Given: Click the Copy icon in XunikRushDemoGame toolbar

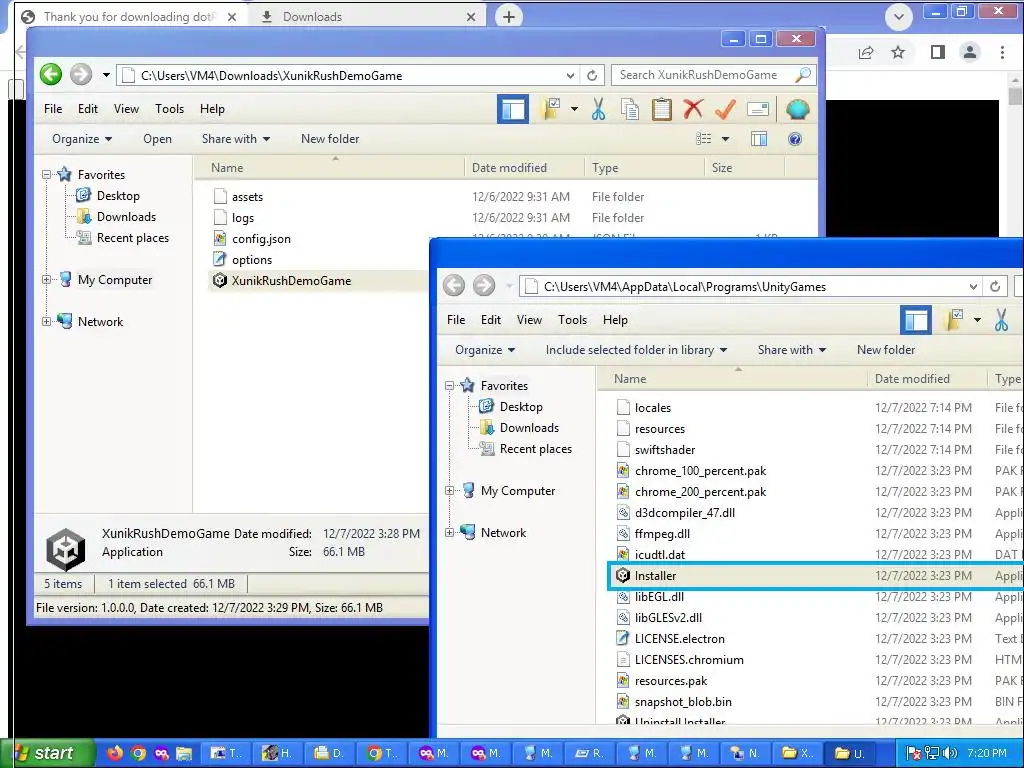Looking at the screenshot, I should (630, 109).
